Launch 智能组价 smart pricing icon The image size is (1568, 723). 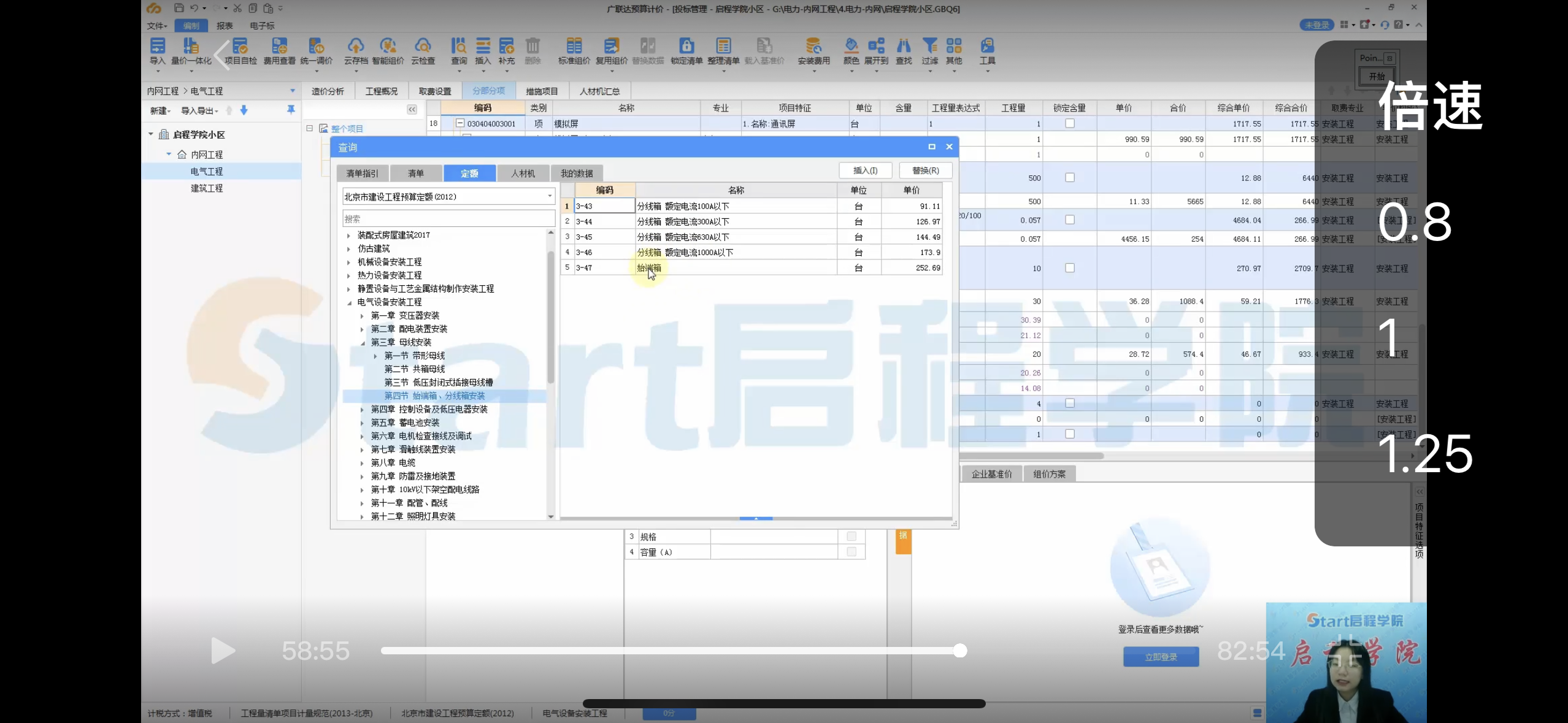tap(388, 51)
